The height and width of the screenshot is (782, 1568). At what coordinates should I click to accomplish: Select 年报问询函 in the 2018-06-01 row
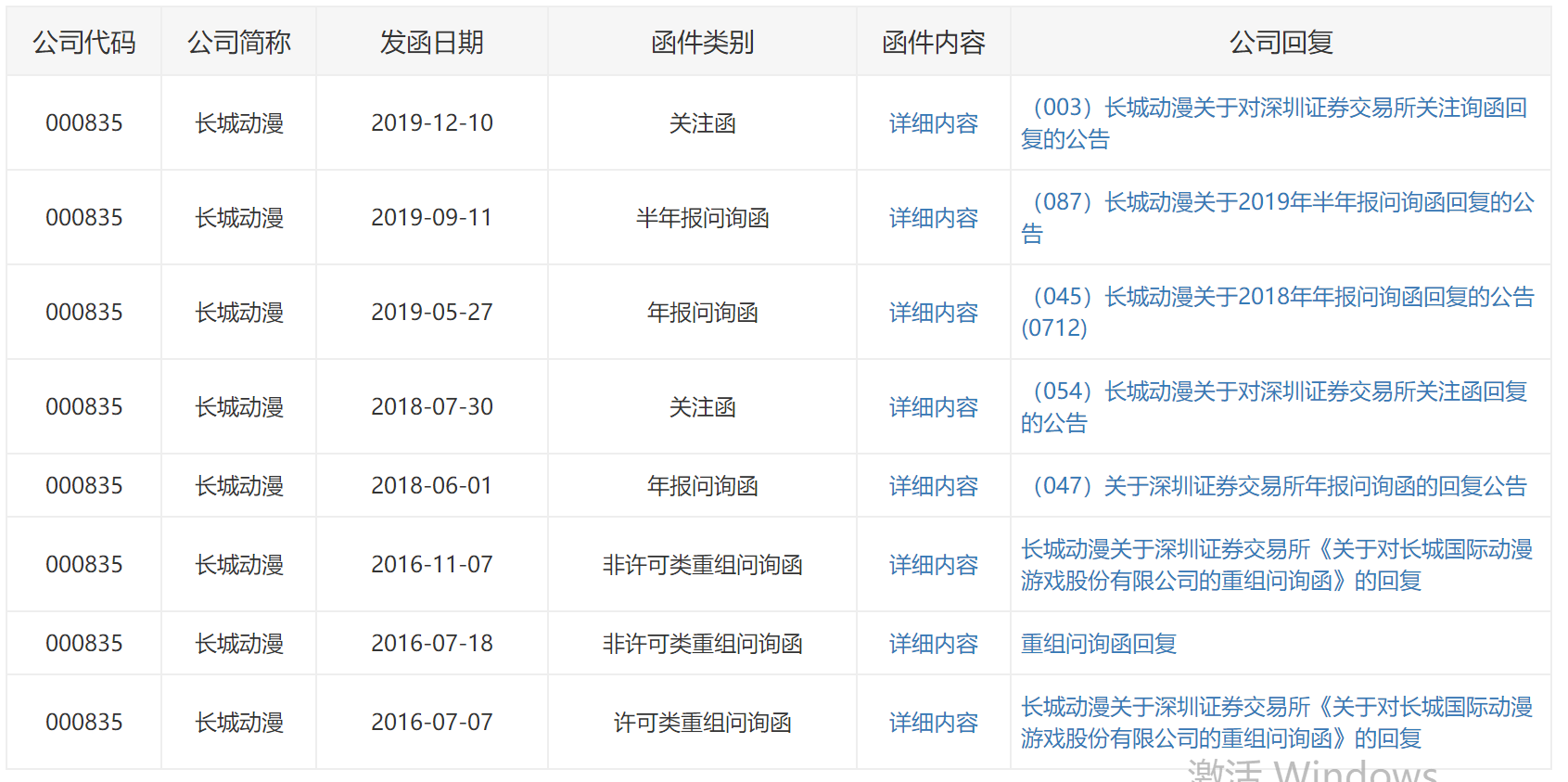[x=703, y=486]
